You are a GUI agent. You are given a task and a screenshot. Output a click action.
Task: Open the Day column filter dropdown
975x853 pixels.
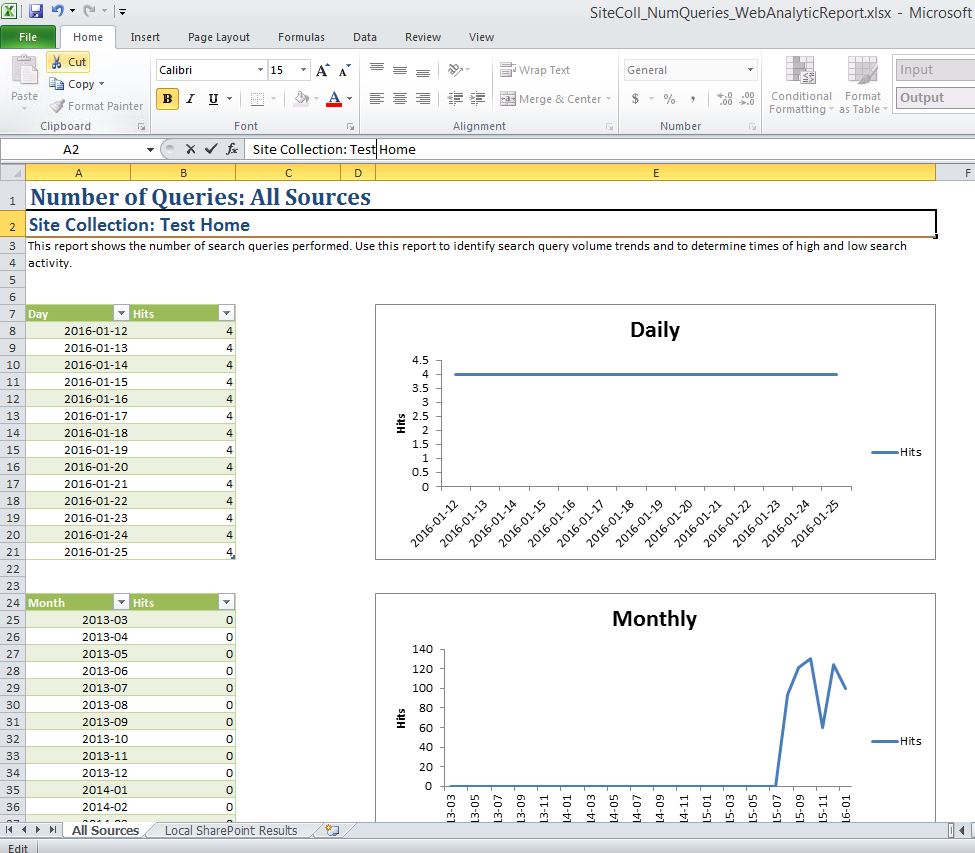(121, 313)
